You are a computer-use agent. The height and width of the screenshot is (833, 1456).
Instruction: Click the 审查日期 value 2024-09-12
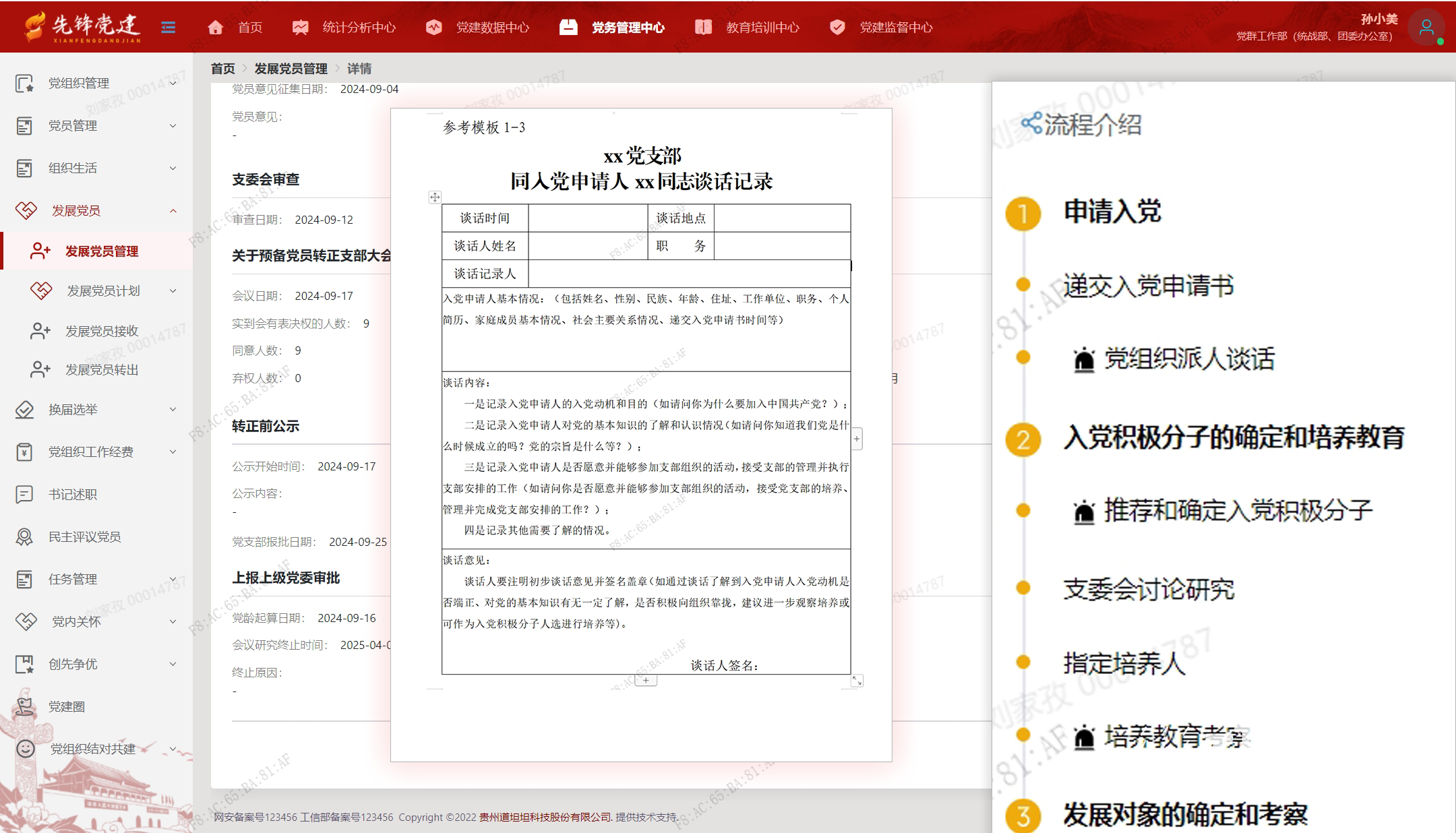pos(324,220)
